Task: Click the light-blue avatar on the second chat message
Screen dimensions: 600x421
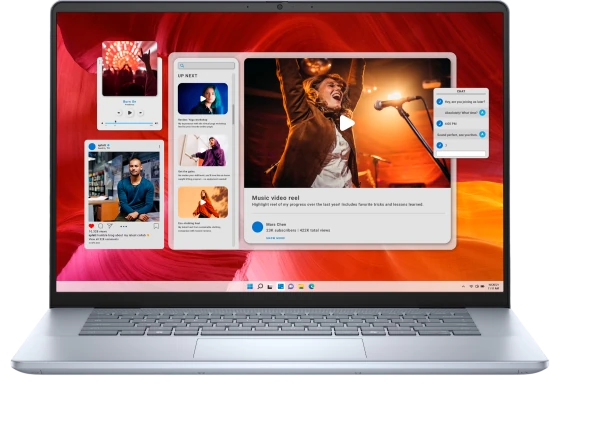Action: tap(483, 113)
